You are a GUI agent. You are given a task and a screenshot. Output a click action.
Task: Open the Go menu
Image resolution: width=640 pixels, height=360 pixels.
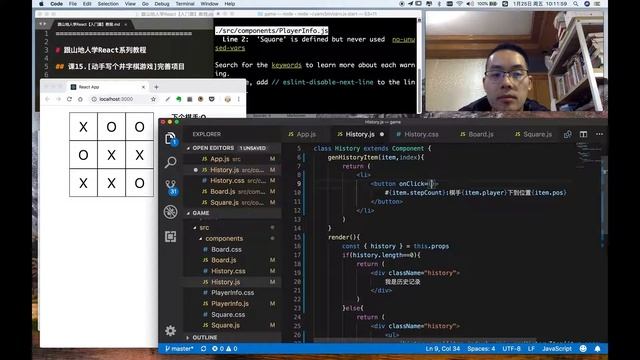145,4
